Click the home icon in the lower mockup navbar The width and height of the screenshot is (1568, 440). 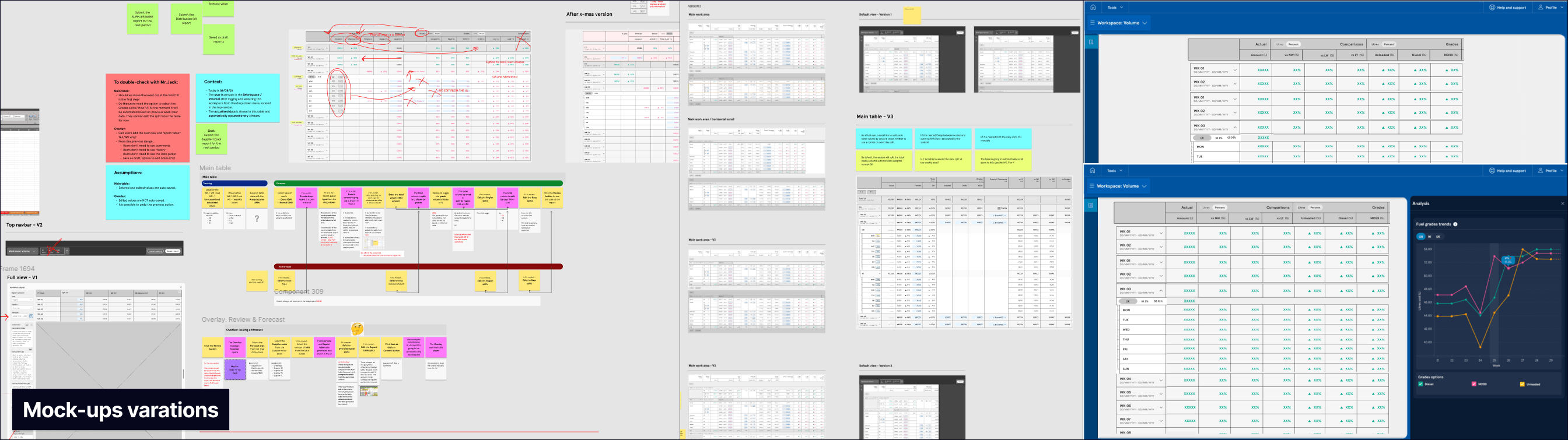tap(1093, 171)
